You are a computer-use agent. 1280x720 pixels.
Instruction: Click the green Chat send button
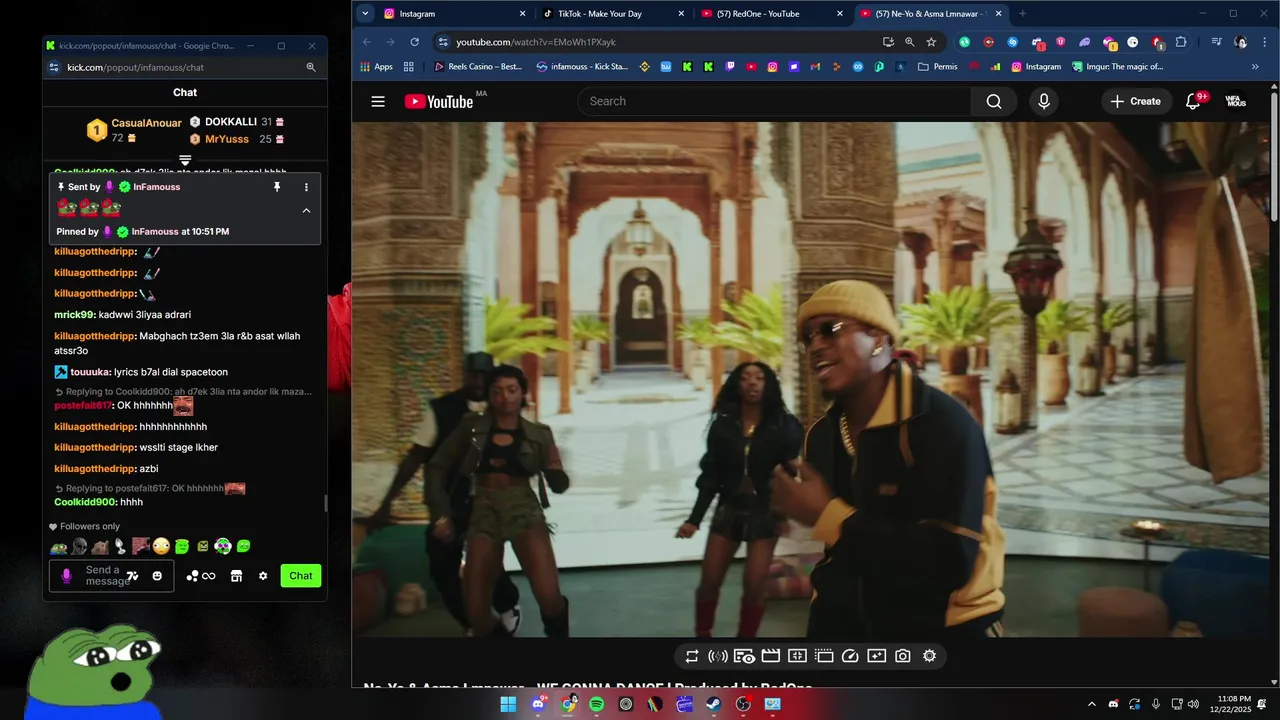(301, 576)
